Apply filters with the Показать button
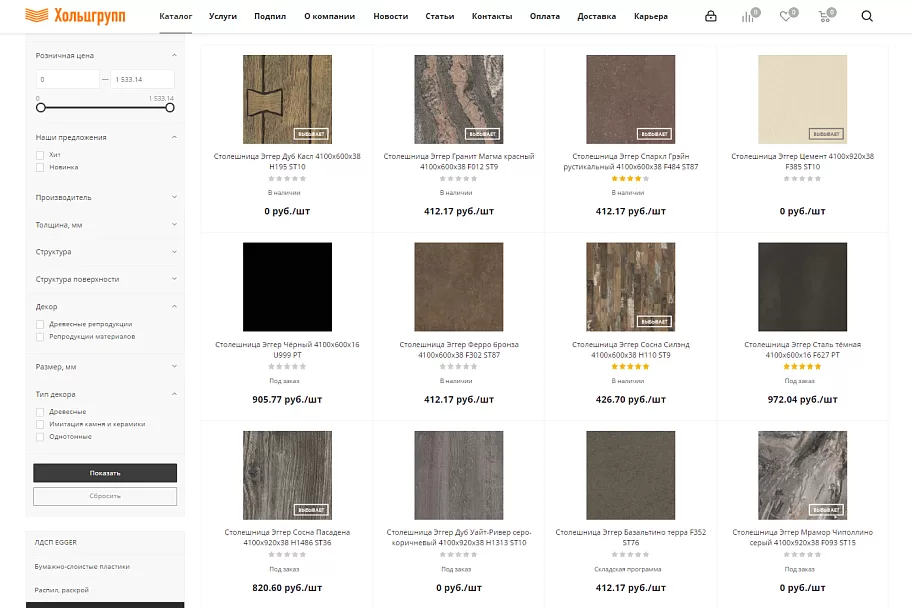Screen dimensions: 912x608 (105, 473)
